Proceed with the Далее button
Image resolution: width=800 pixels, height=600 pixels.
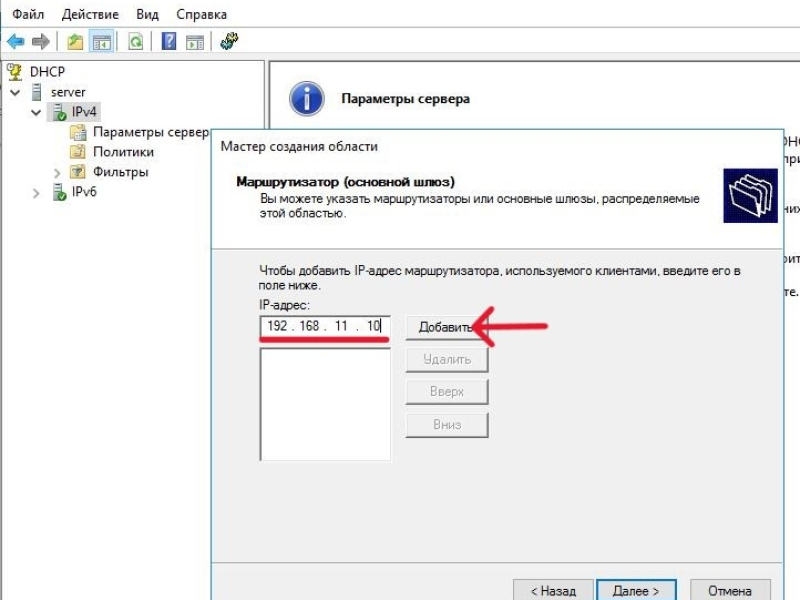(x=636, y=590)
